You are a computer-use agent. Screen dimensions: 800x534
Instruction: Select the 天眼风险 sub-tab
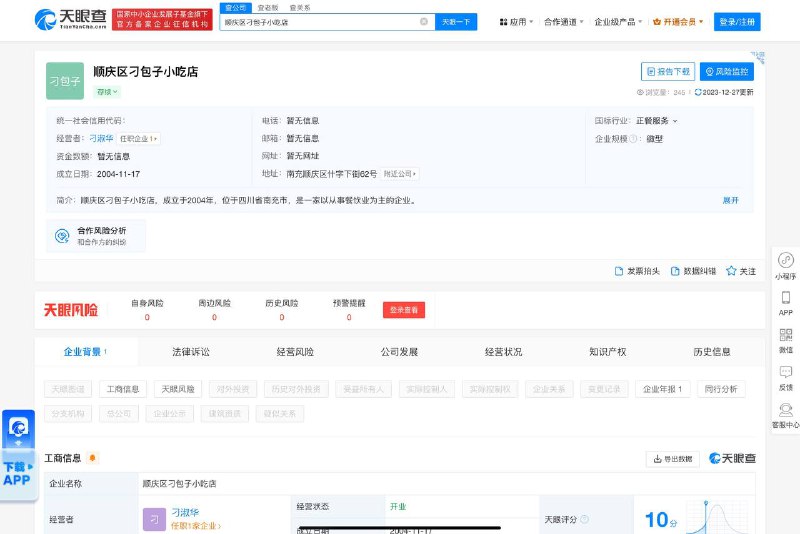coord(178,389)
